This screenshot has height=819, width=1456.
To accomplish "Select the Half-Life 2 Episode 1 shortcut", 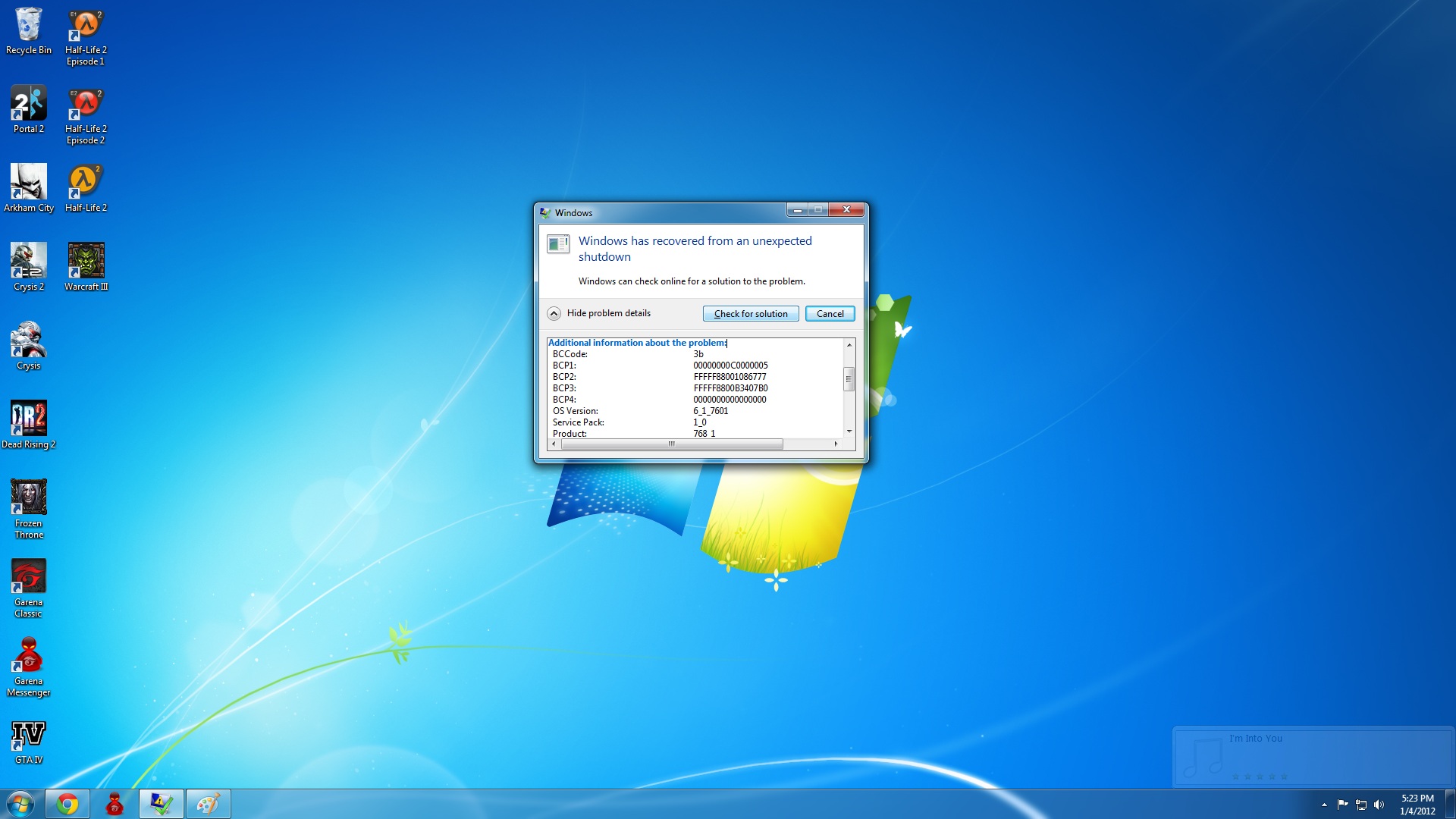I will tap(86, 37).
